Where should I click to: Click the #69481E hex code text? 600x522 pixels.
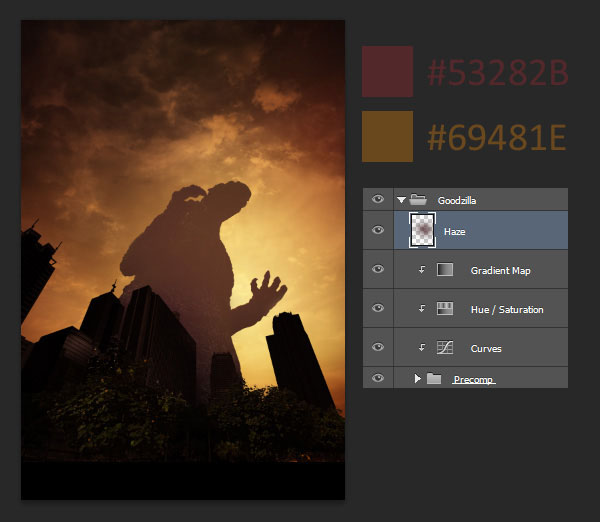click(x=497, y=137)
